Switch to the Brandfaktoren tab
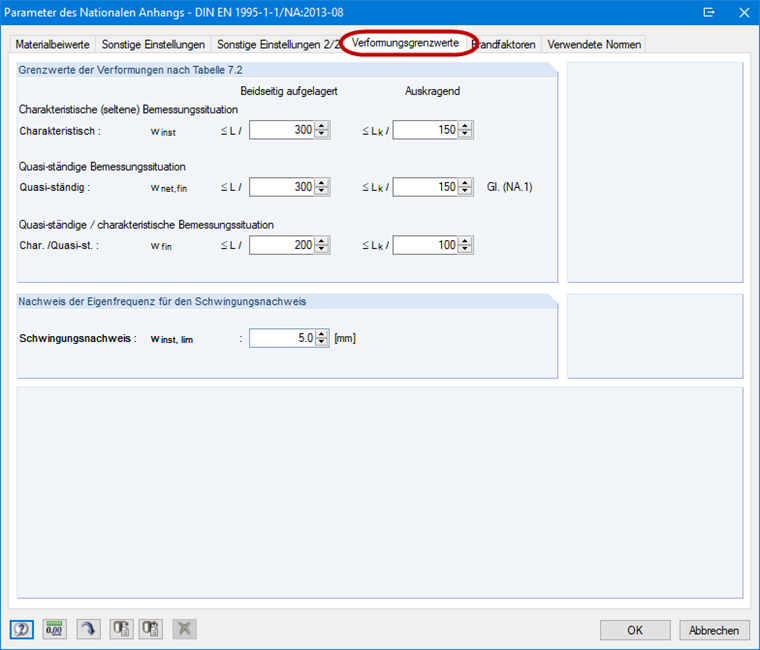This screenshot has width=760, height=650. click(504, 45)
